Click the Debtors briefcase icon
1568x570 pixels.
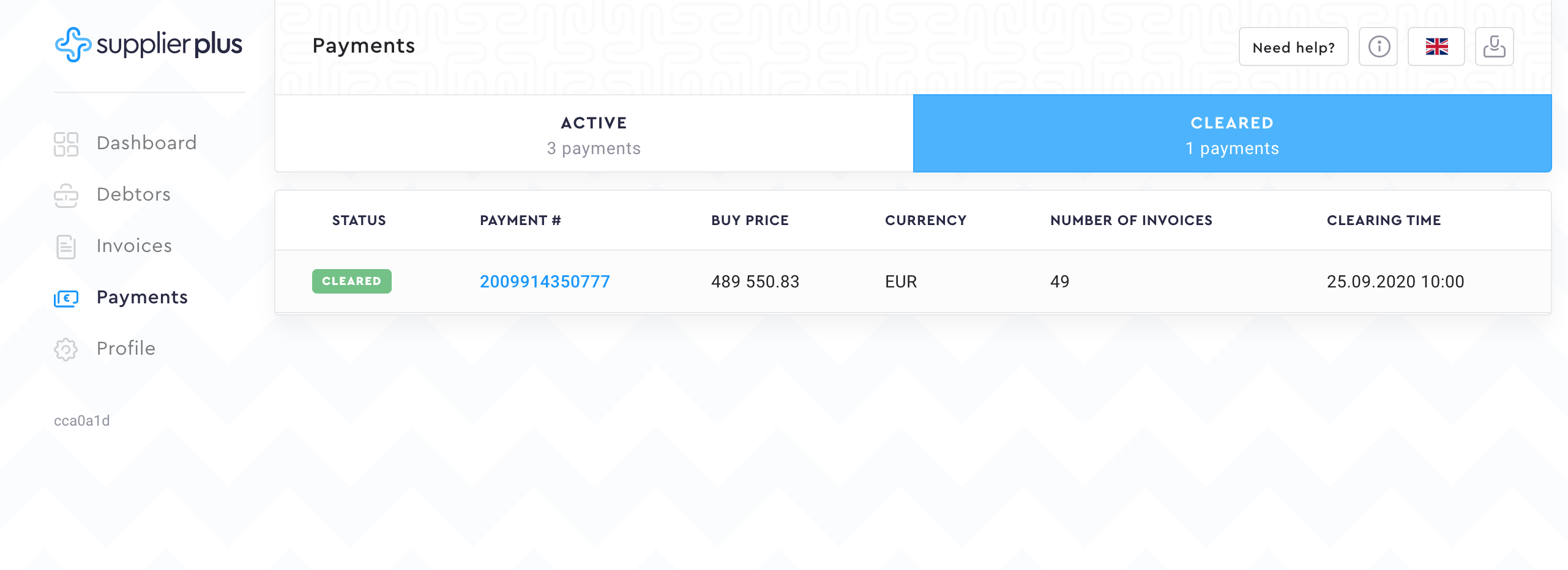[66, 196]
